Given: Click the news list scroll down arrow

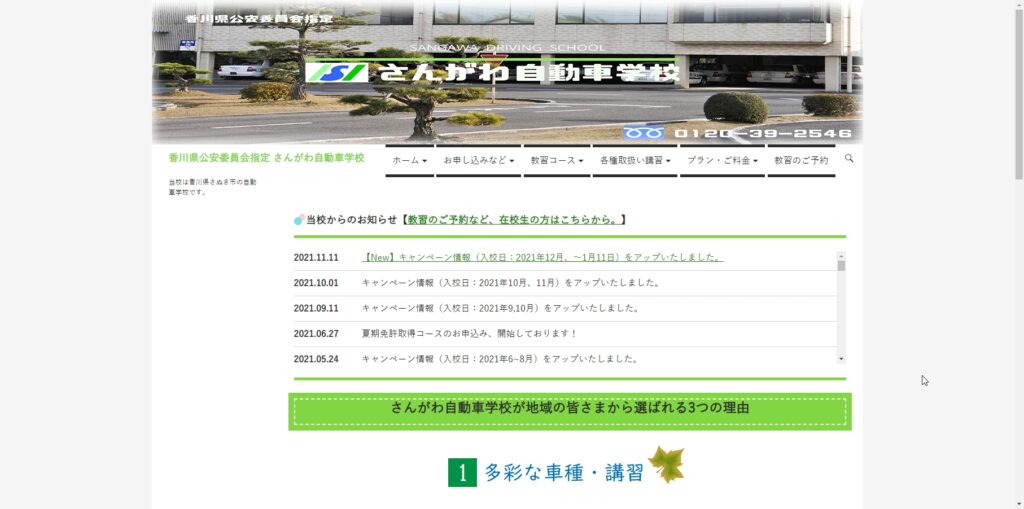Looking at the screenshot, I should [x=841, y=359].
